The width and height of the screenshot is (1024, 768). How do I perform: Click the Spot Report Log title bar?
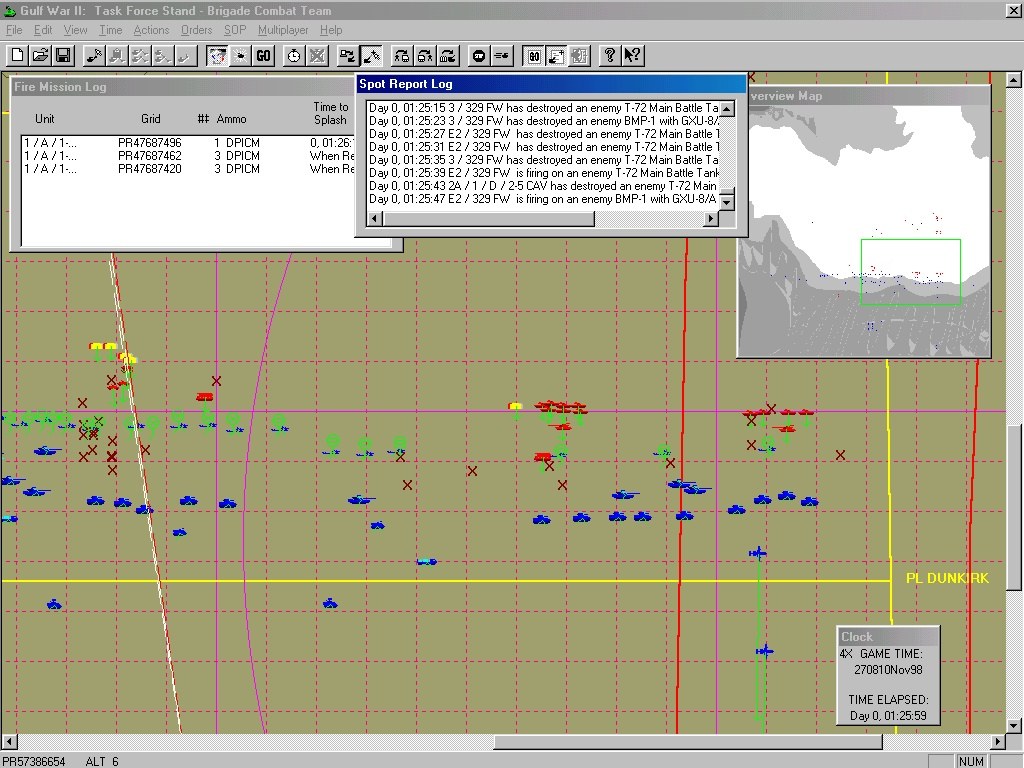click(x=551, y=84)
